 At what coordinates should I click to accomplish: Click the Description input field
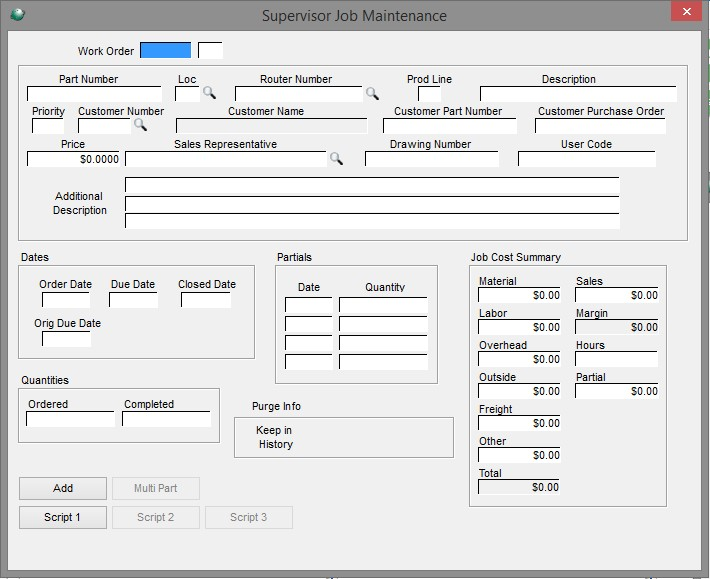[578, 94]
